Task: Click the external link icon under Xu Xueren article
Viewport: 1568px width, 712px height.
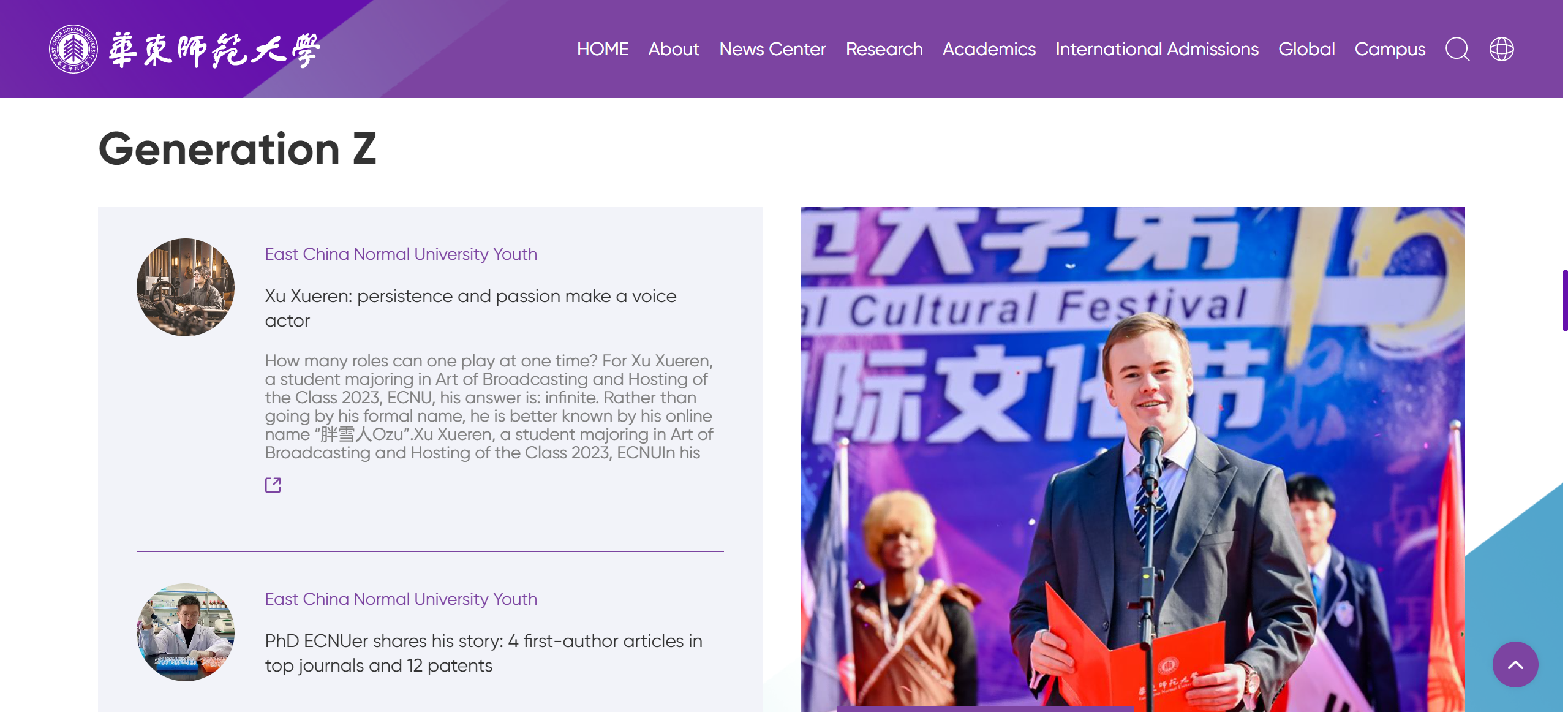Action: (x=273, y=485)
